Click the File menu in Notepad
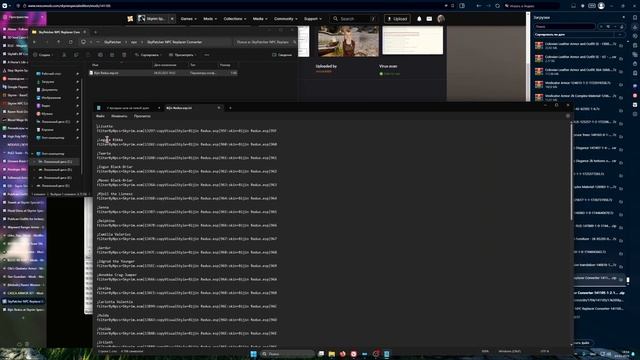Viewport: 640px width, 360px height. pos(100,116)
